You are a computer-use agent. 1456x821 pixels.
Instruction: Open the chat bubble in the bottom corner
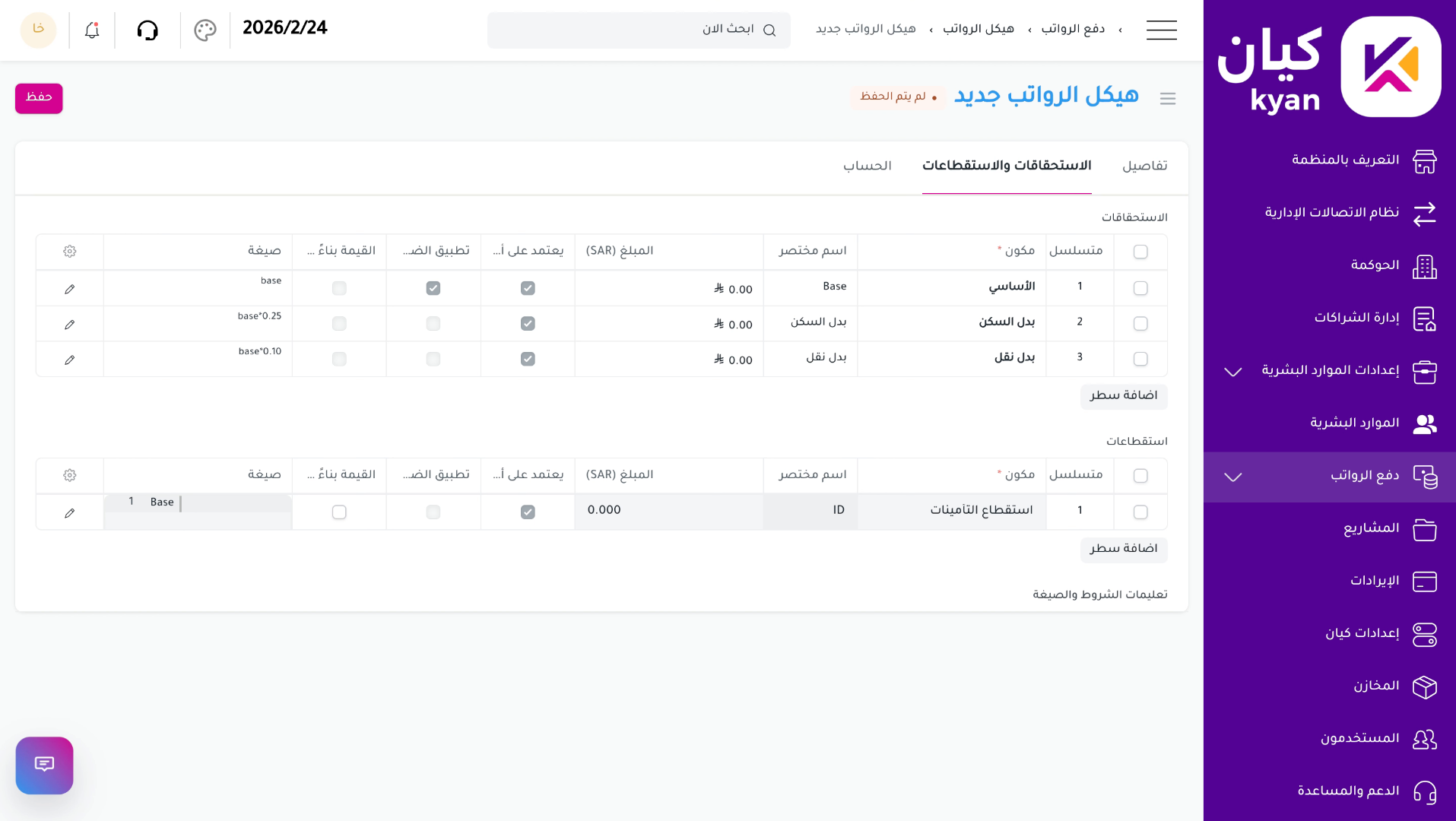coord(44,765)
